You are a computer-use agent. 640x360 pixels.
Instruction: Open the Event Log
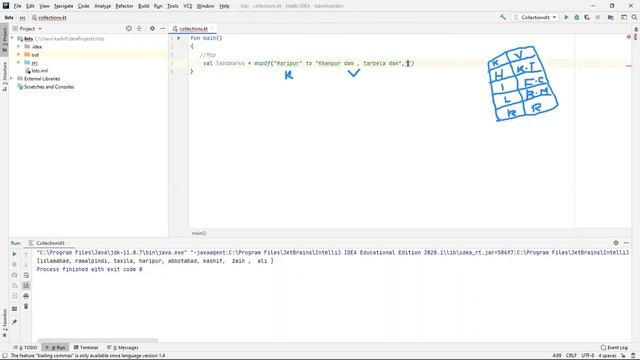[614, 348]
